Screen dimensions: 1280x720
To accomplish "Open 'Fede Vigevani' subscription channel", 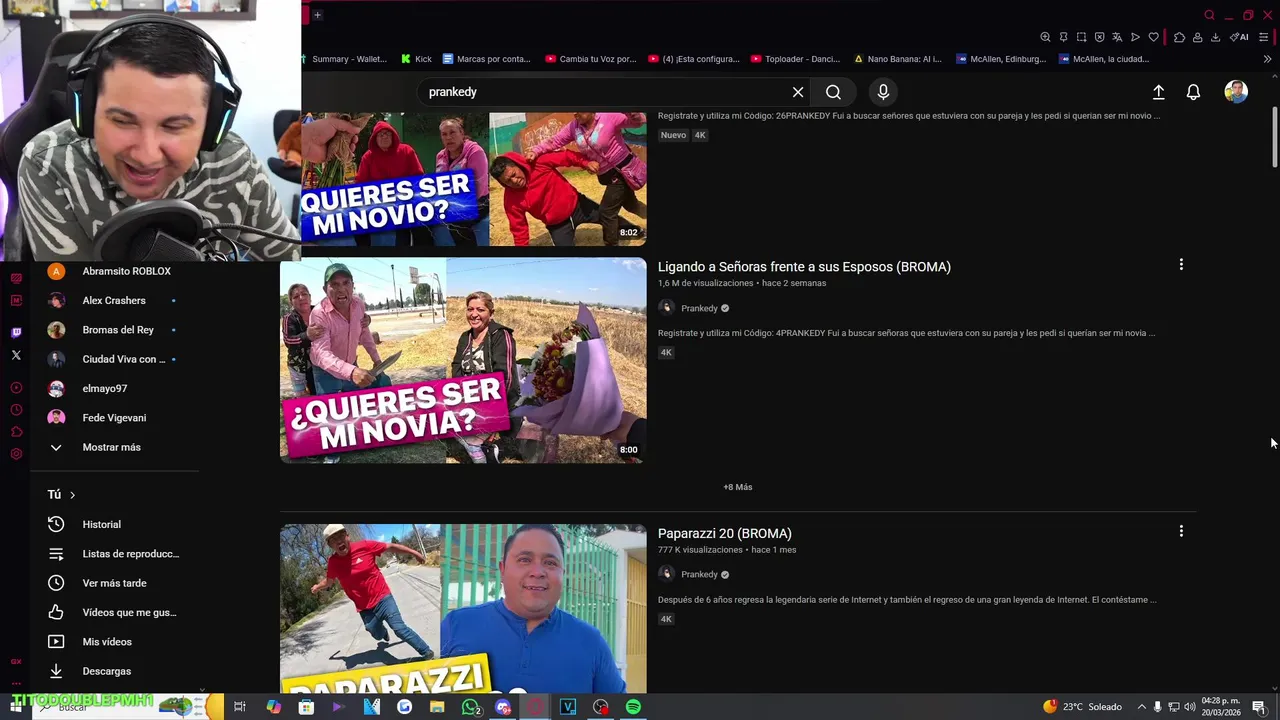I will click(114, 418).
